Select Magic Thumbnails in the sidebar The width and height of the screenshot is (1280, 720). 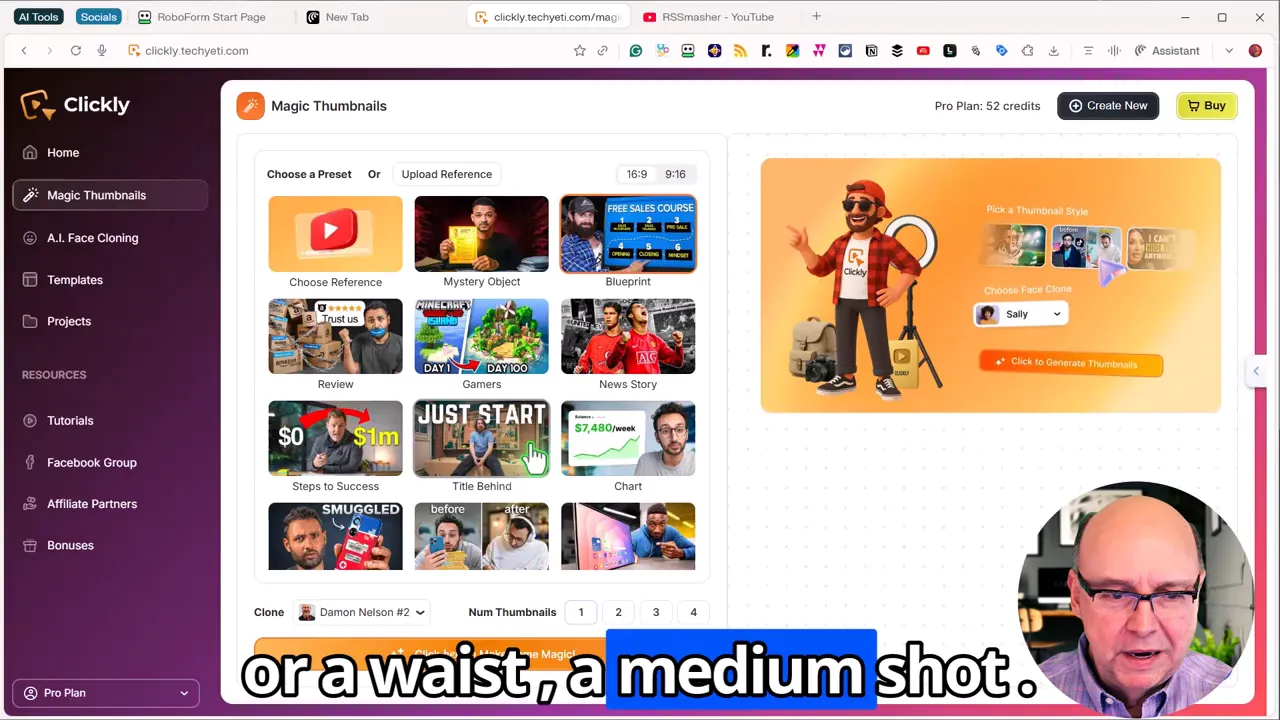(96, 195)
